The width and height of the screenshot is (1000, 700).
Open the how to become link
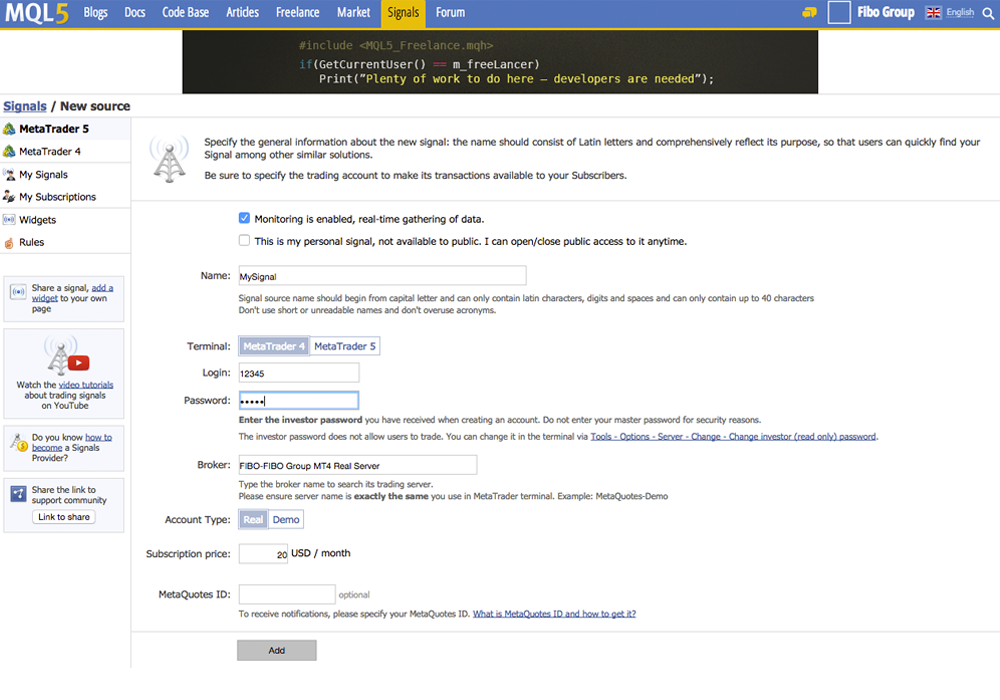click(72, 442)
